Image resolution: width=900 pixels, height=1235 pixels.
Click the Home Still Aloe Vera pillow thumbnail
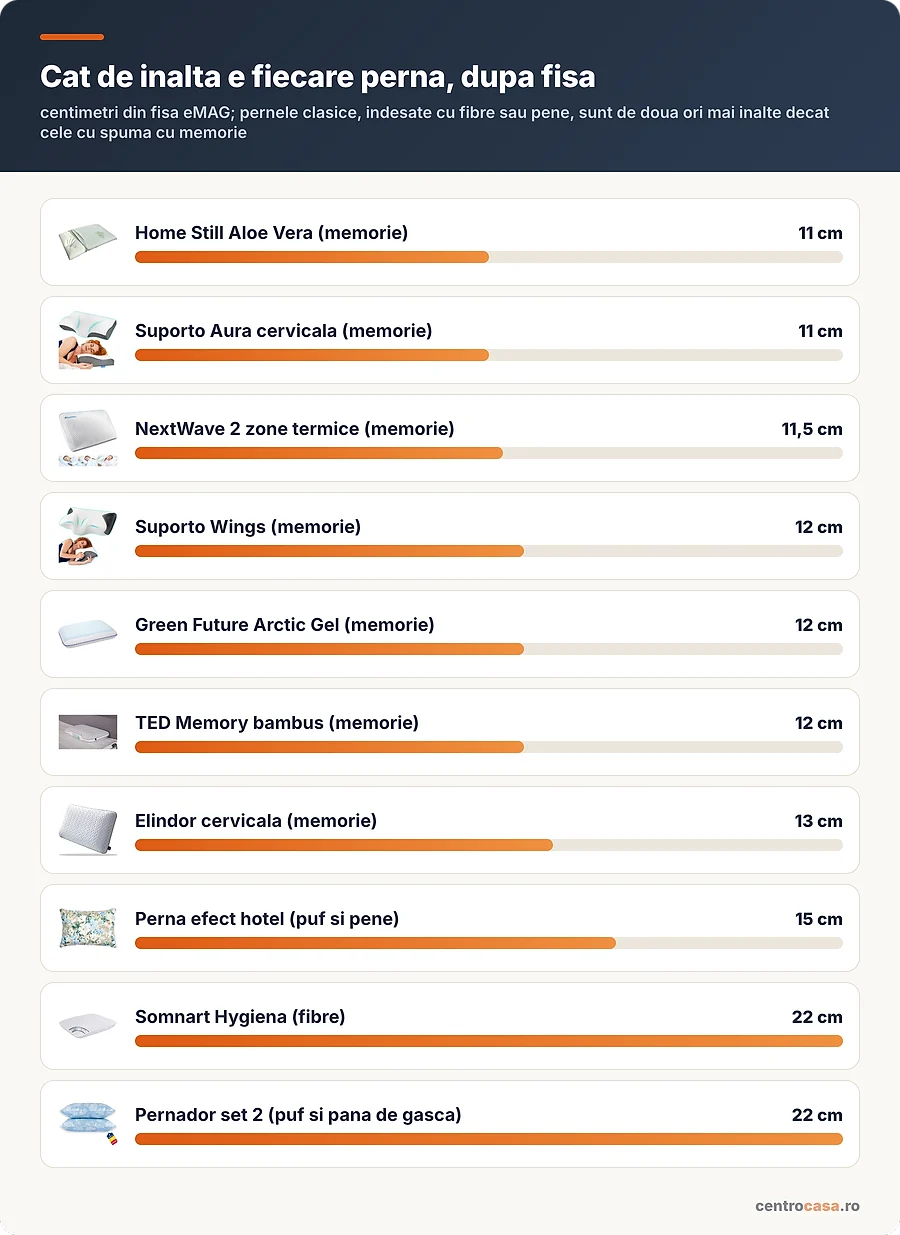tap(88, 242)
